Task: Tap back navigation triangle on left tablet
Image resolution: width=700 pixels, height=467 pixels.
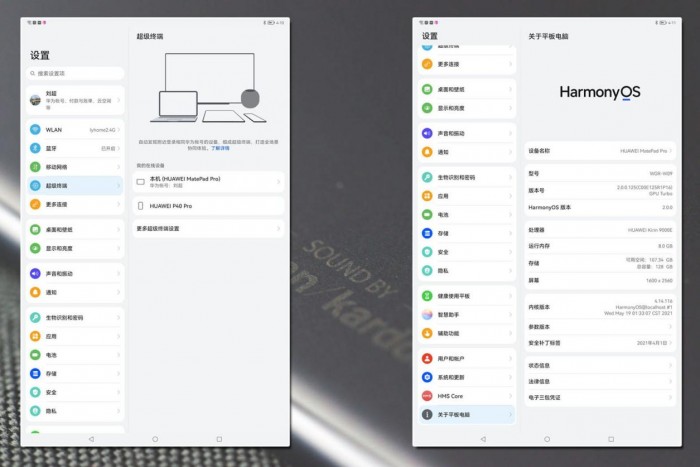Action: 91,439
